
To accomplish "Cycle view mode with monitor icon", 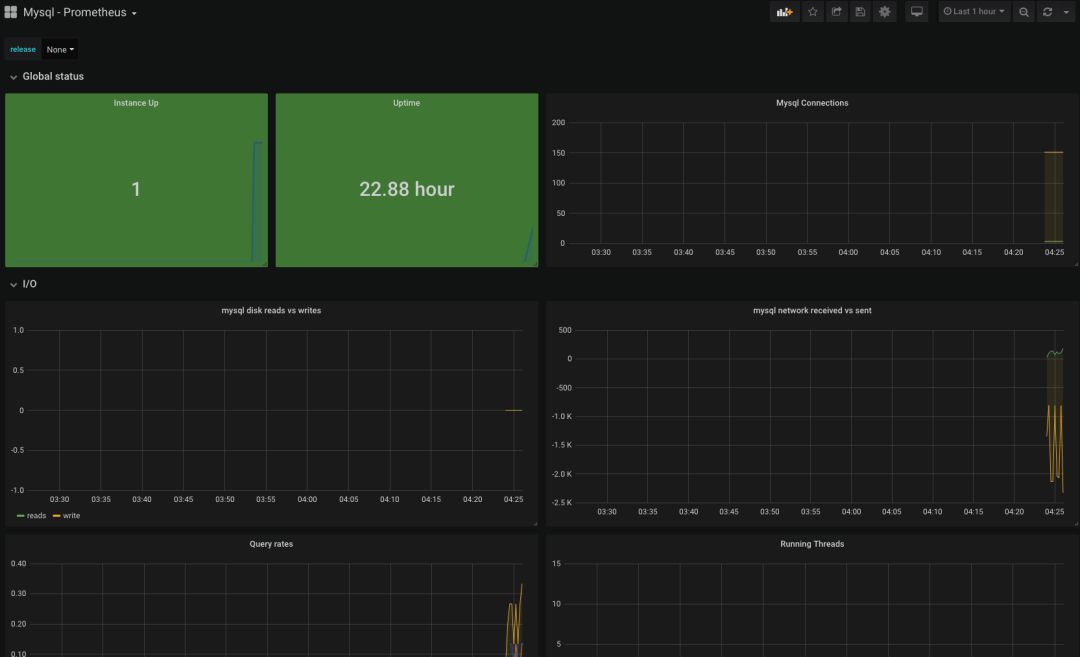I will (916, 12).
